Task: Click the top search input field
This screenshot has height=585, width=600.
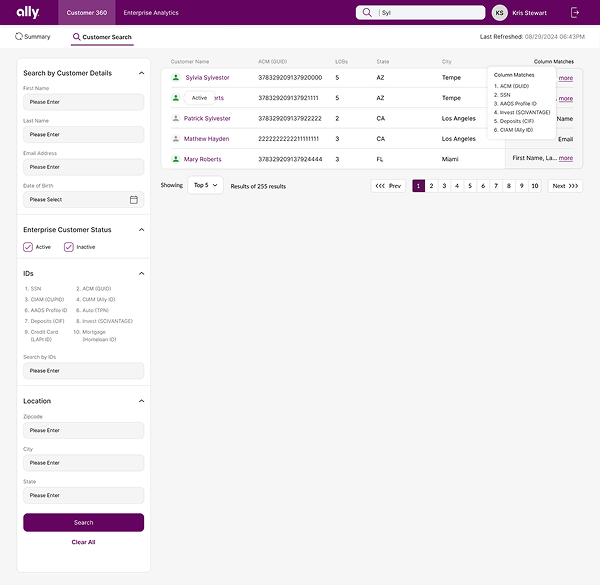Action: 420,13
